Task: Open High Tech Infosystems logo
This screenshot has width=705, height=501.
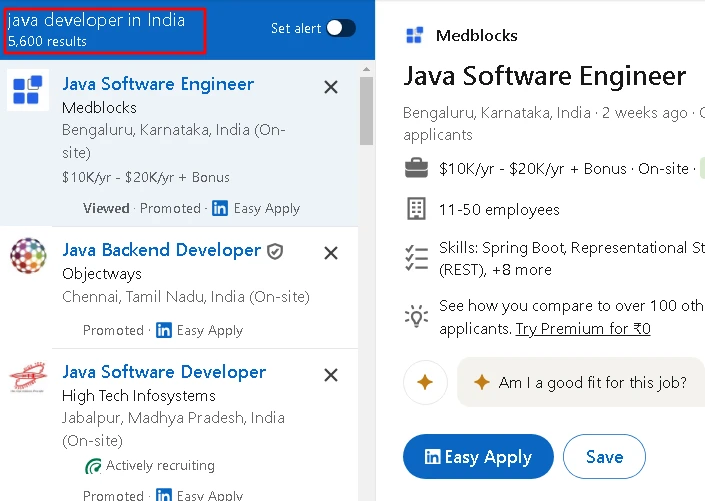Action: tap(28, 377)
